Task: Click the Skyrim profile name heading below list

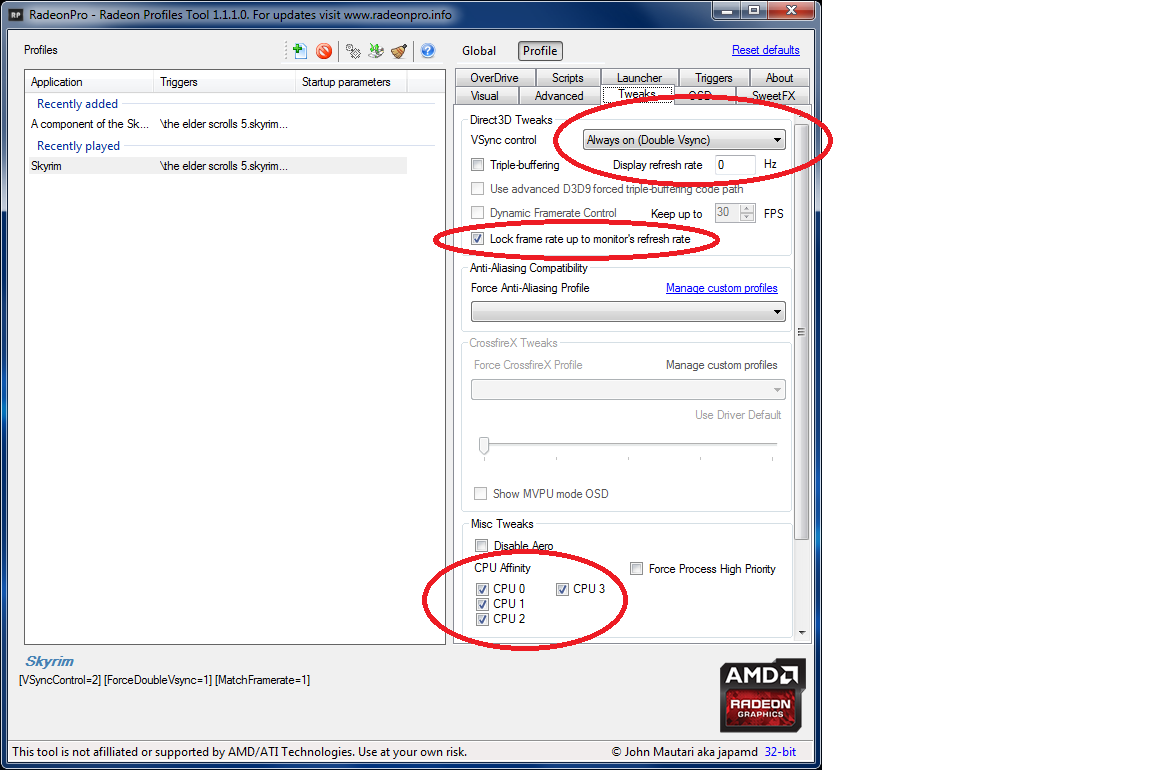Action: [x=49, y=661]
